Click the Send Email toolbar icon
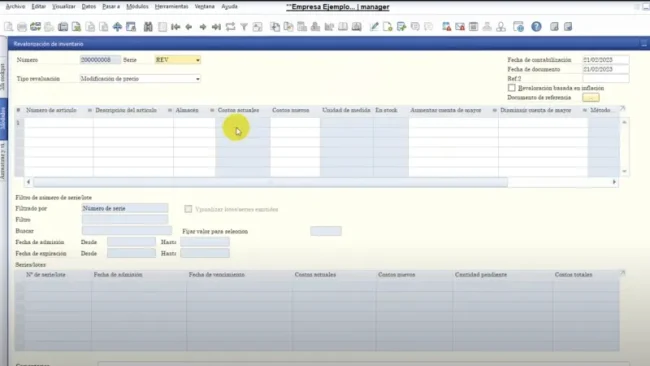The width and height of the screenshot is (650, 366). (x=35, y=27)
